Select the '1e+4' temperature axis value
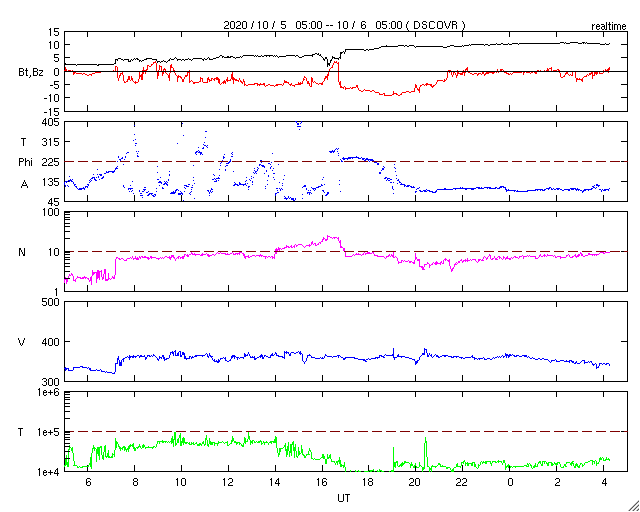 point(49,472)
